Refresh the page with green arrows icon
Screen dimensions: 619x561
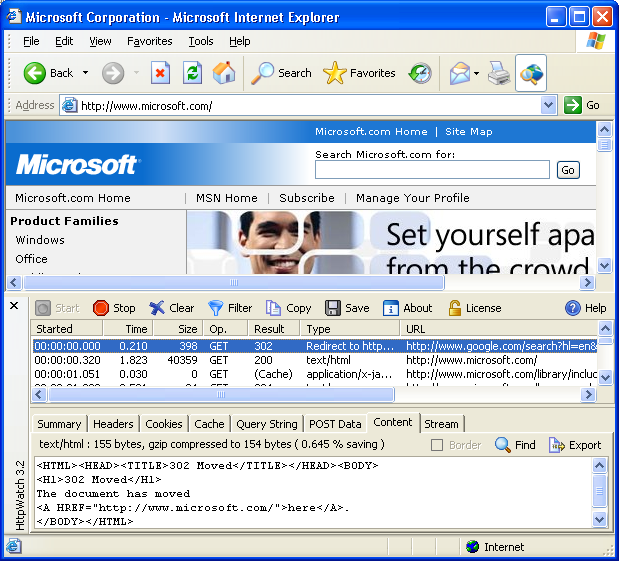pos(193,73)
